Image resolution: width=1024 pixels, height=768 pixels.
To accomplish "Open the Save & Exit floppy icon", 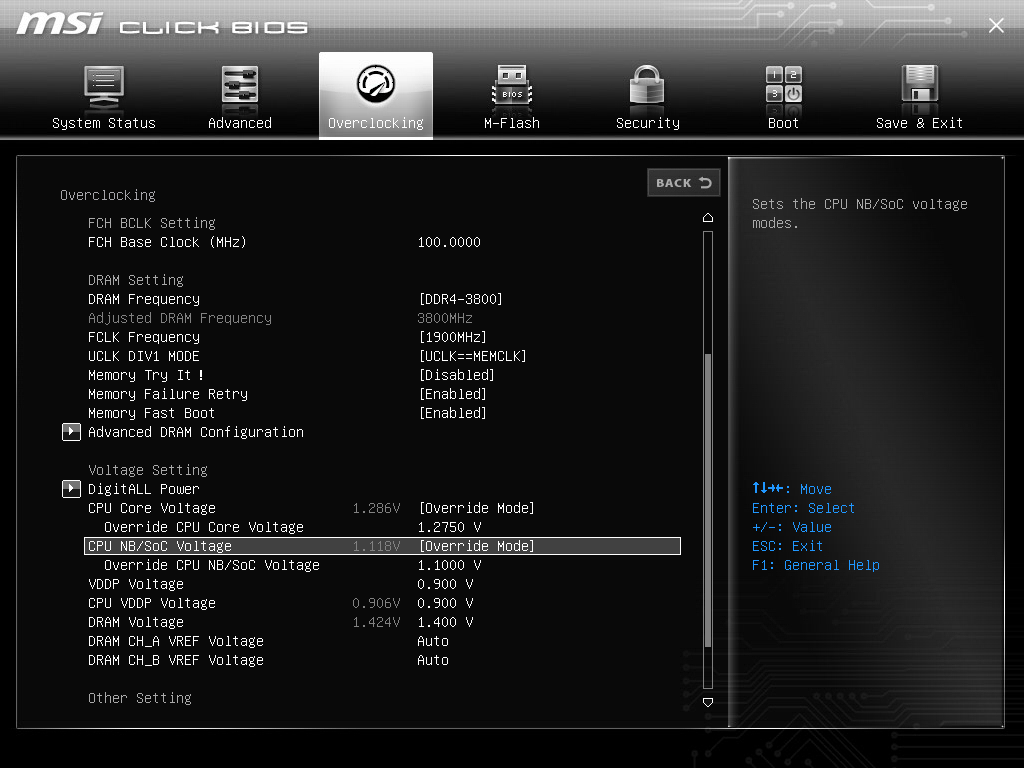I will click(x=920, y=85).
